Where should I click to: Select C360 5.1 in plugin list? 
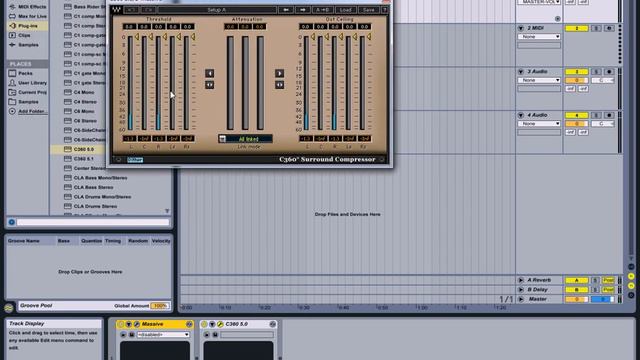coord(83,159)
